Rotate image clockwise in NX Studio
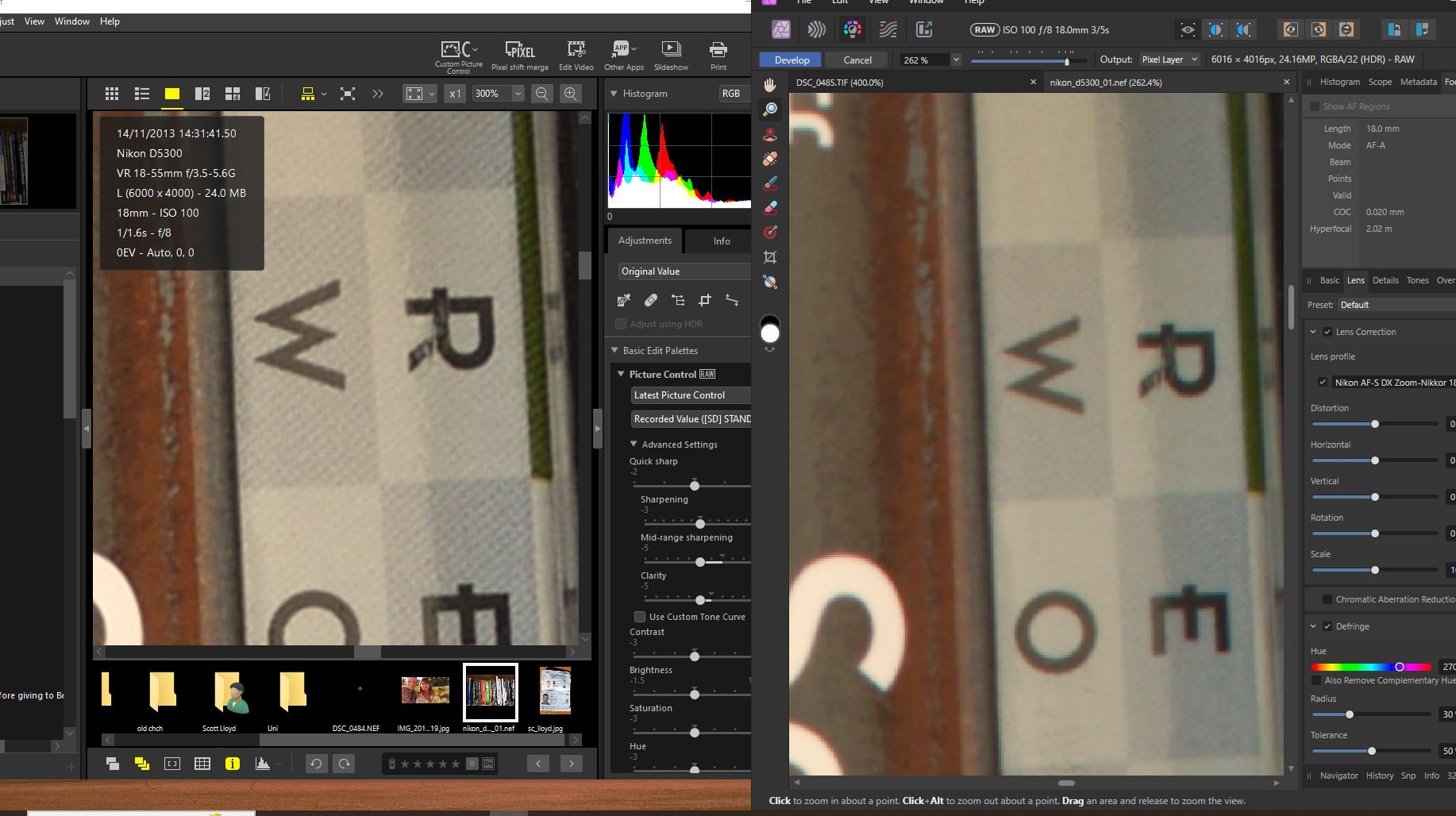 point(345,764)
